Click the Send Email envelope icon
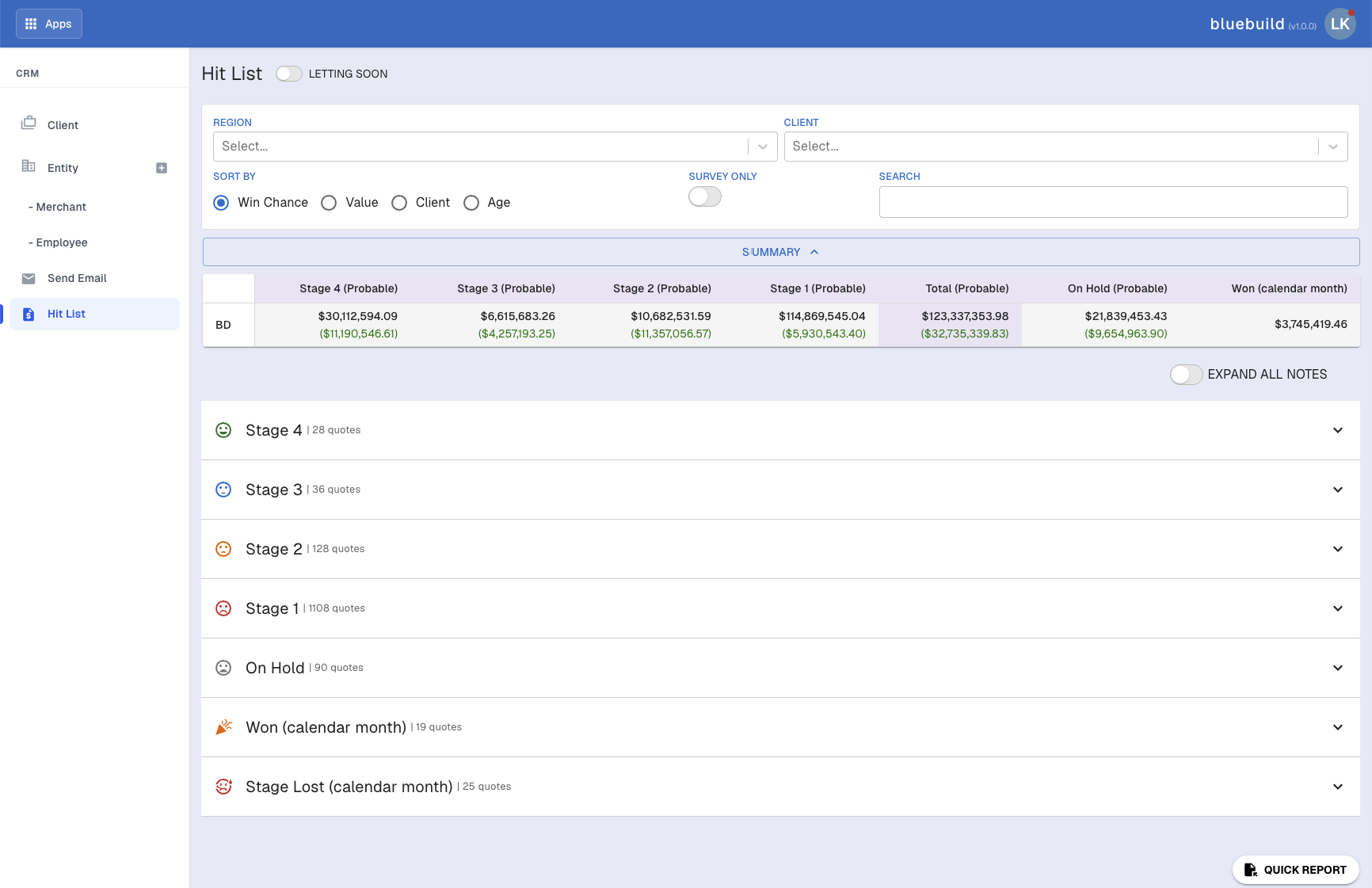This screenshot has width=1372, height=888. [29, 278]
